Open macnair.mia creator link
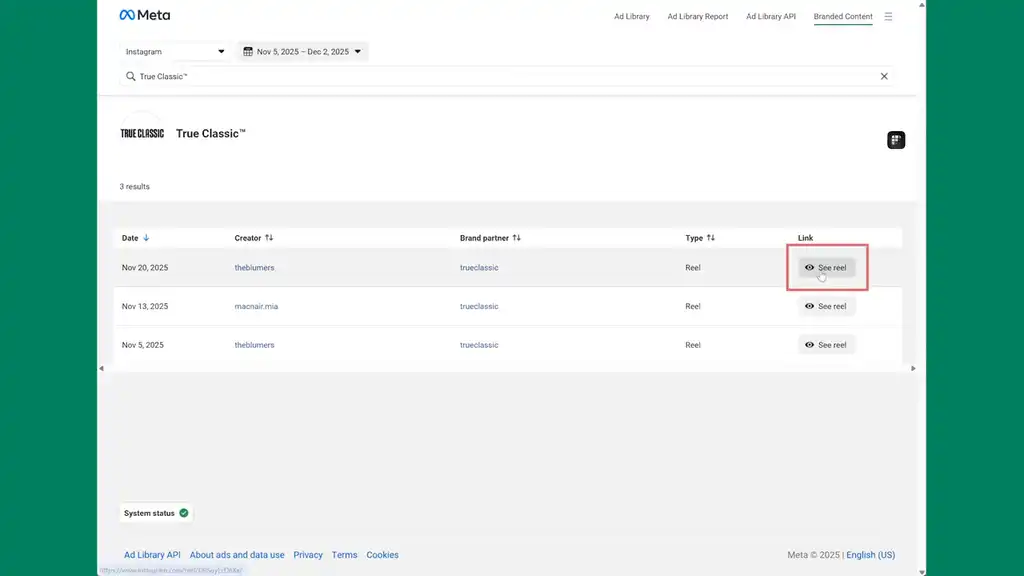 (x=256, y=306)
